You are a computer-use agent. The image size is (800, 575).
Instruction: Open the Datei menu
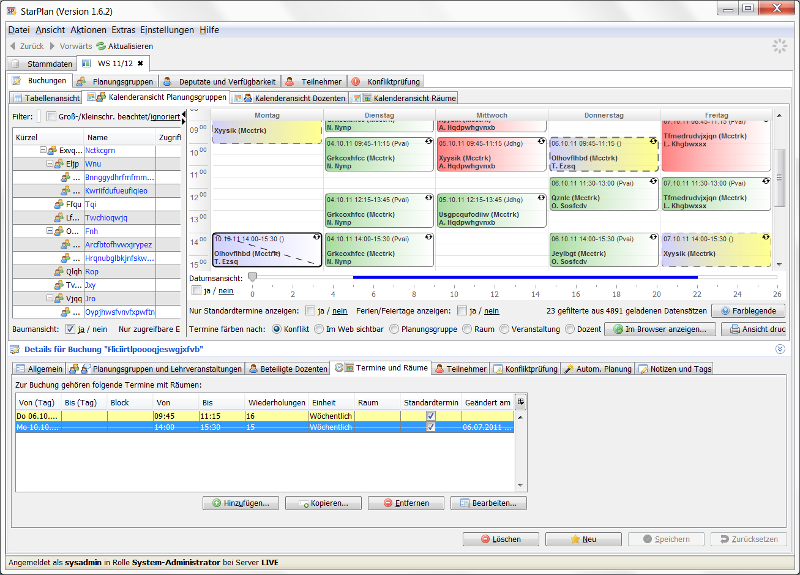tap(19, 30)
